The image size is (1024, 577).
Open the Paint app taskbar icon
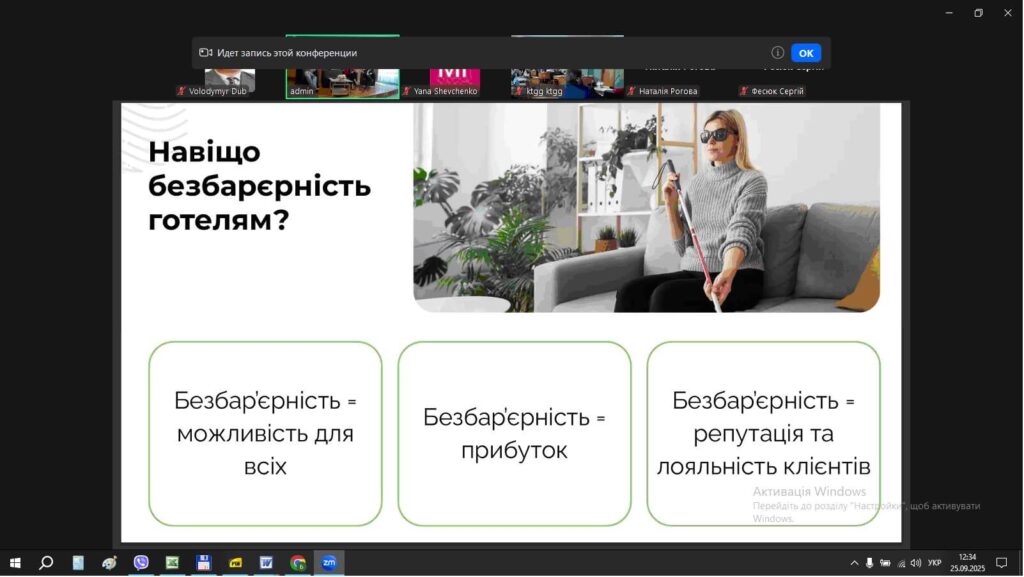coord(109,563)
